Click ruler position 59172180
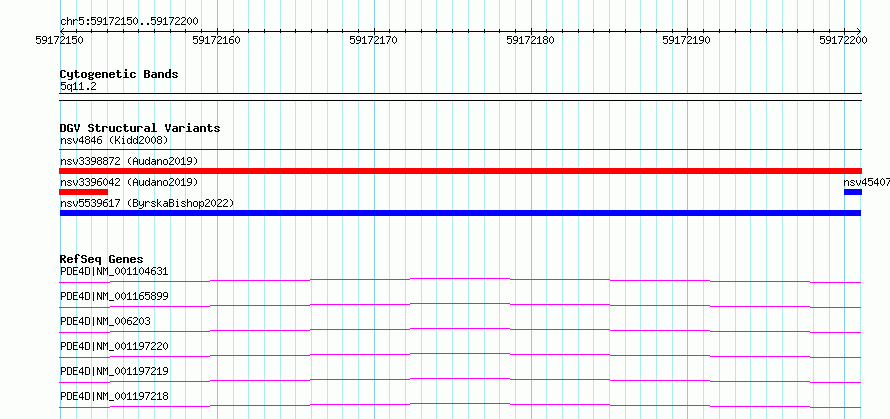Screen dimensions: 890x419 point(530,41)
